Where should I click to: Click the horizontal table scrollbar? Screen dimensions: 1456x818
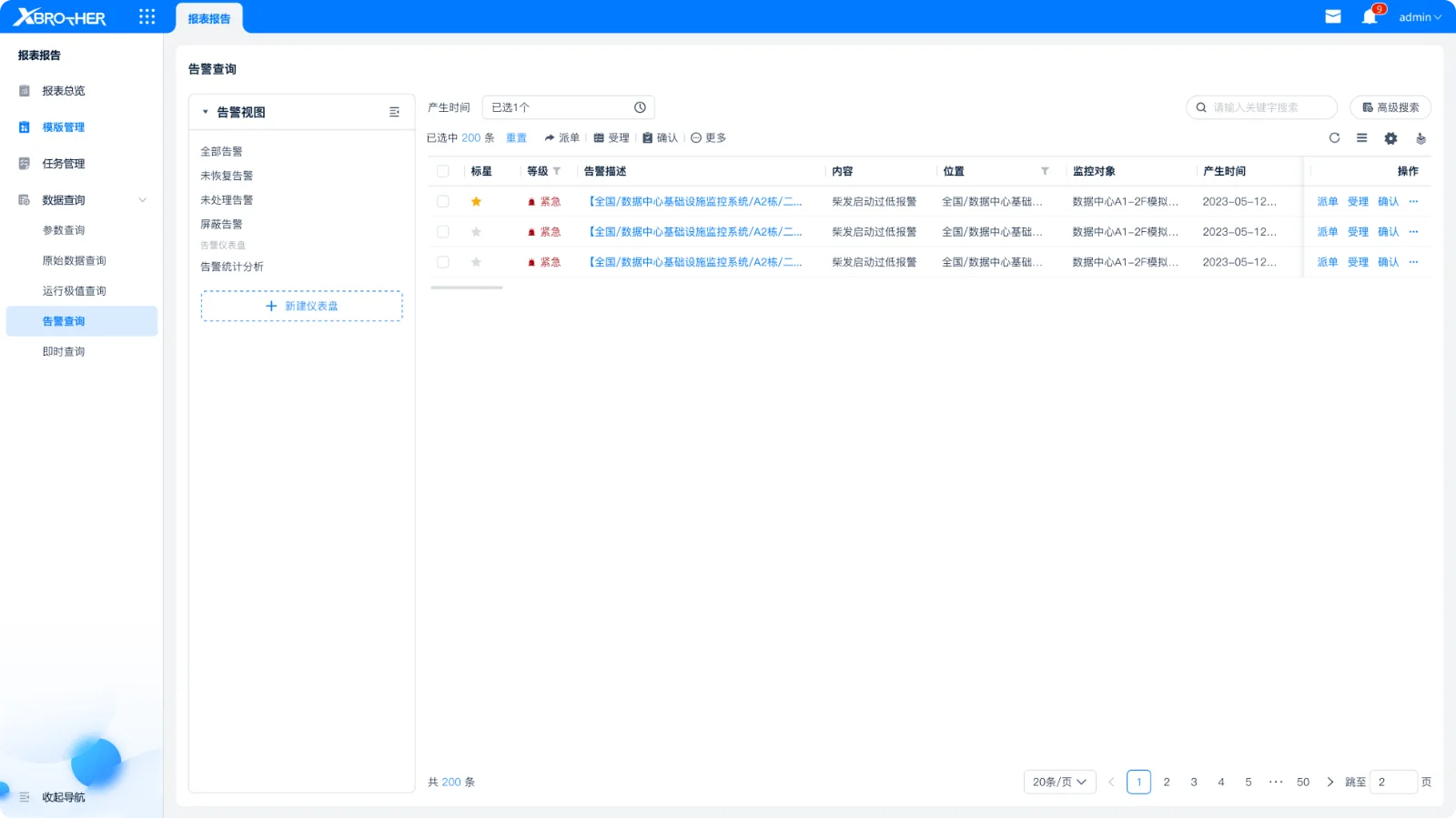click(x=467, y=288)
